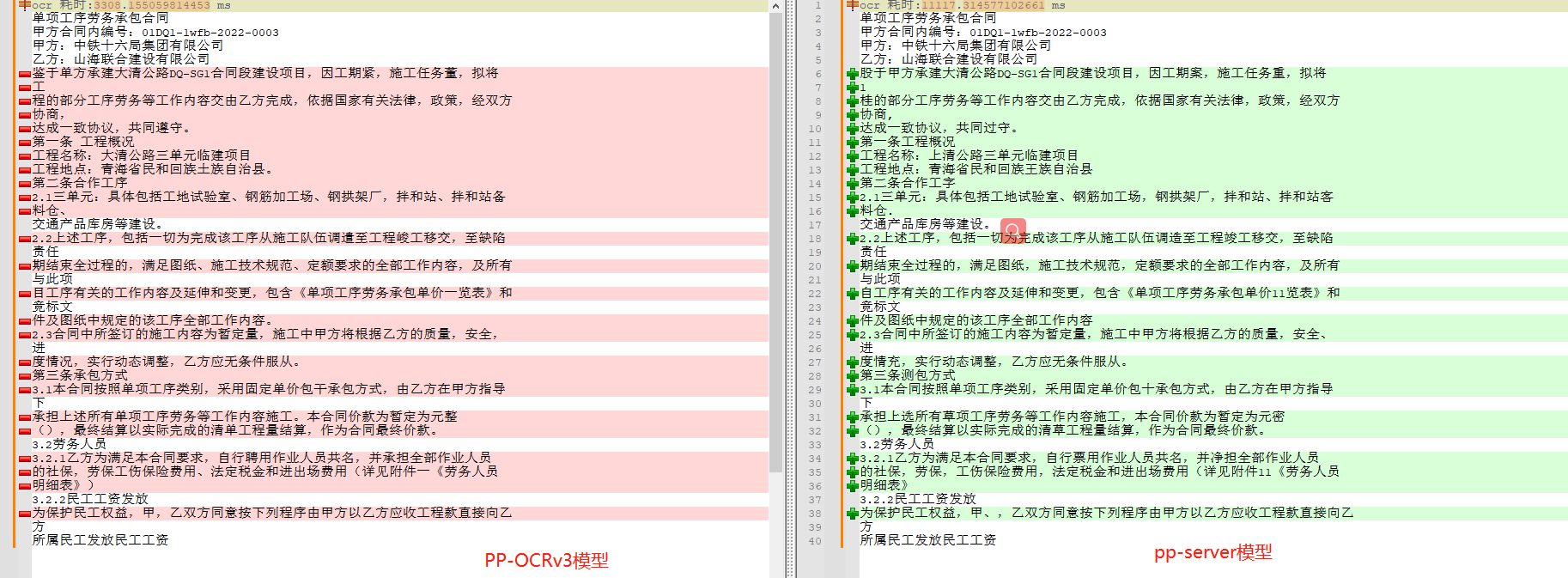
Task: Click the red minus marker beside the '2.2上述工序' line in the left pane
Action: 25,239
